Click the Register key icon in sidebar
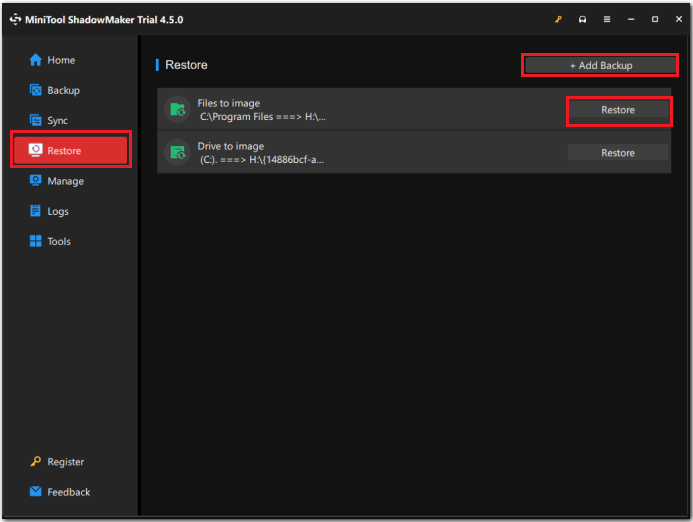 coord(35,461)
